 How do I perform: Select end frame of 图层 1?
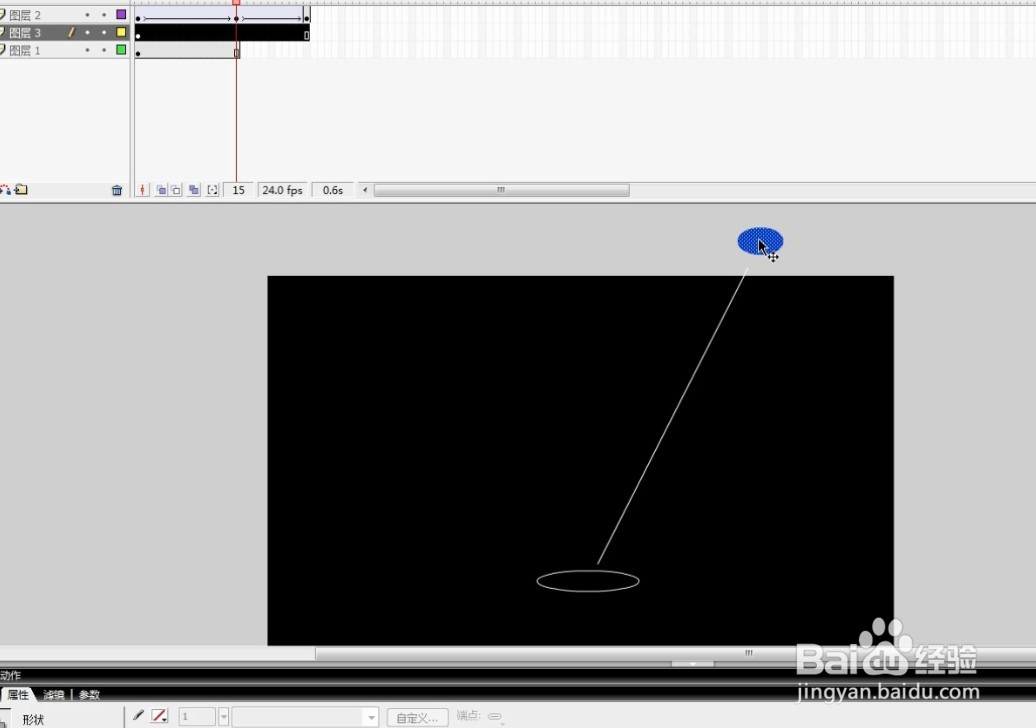pyautogui.click(x=237, y=53)
